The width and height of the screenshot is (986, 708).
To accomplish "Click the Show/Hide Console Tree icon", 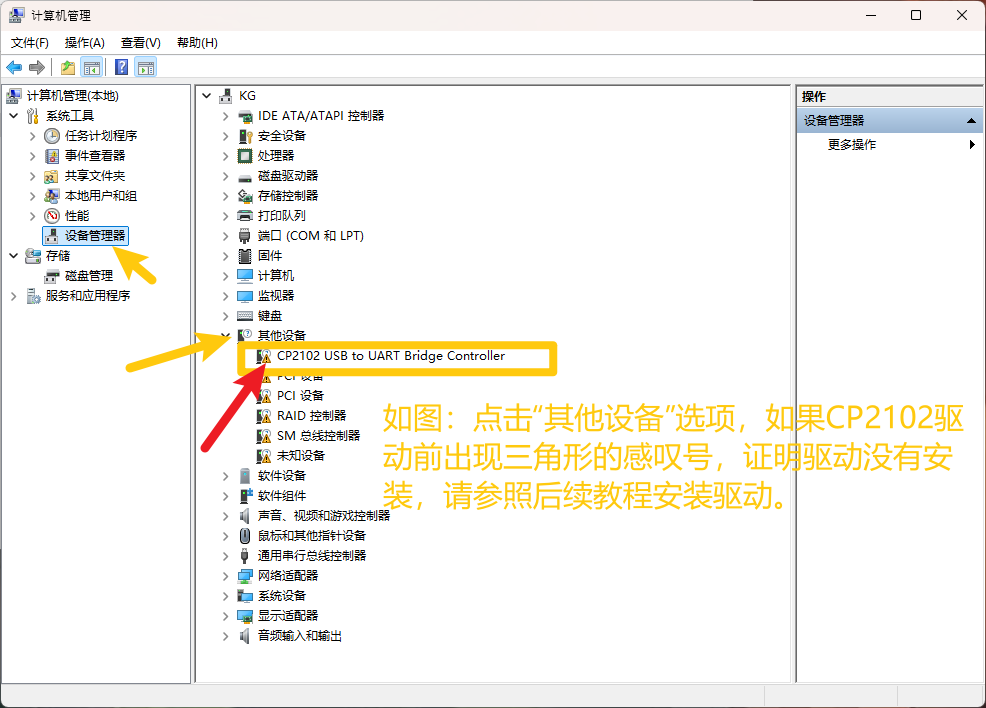I will (x=92, y=67).
